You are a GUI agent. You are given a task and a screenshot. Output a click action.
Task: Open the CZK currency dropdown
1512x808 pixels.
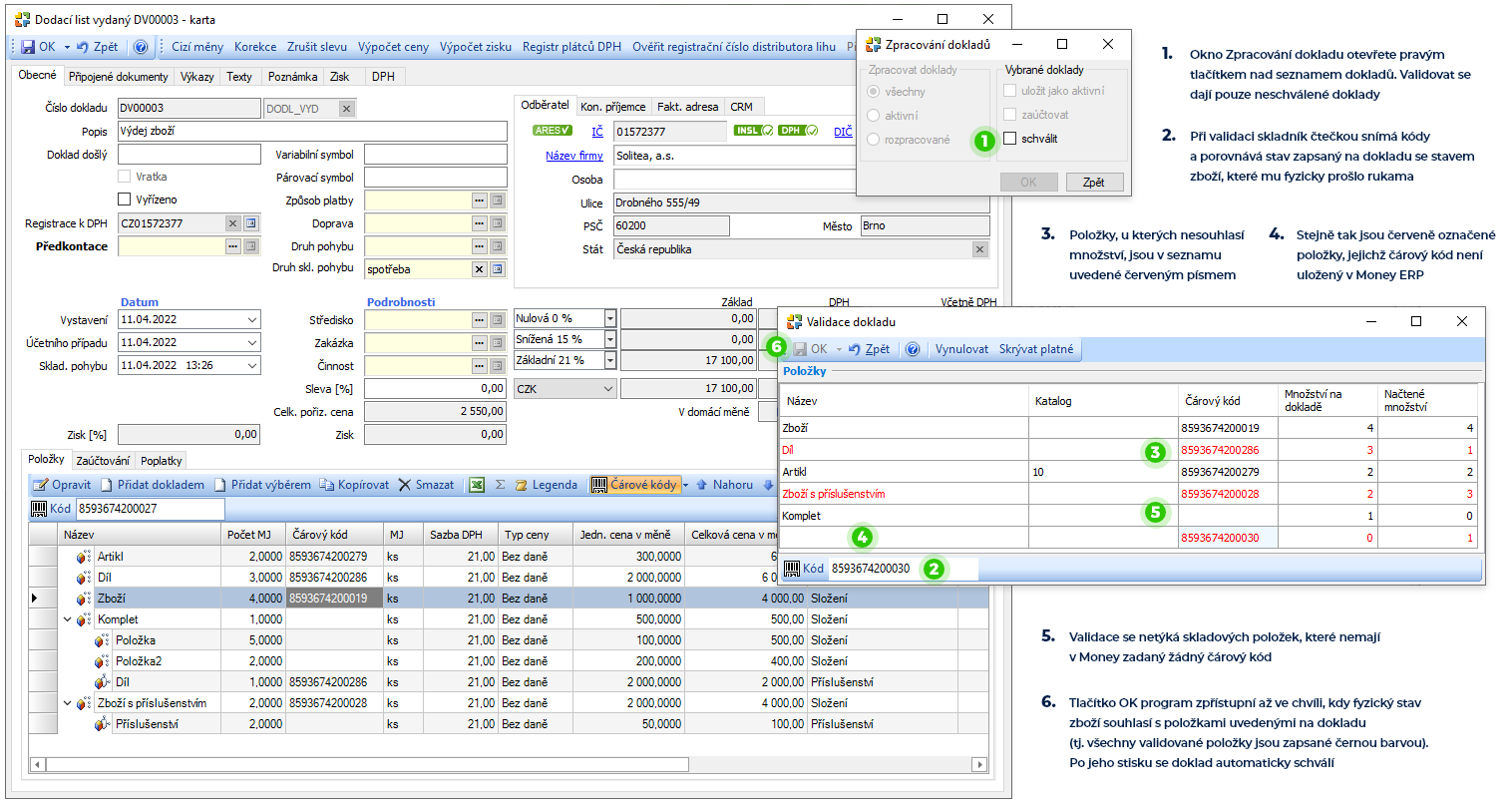608,389
